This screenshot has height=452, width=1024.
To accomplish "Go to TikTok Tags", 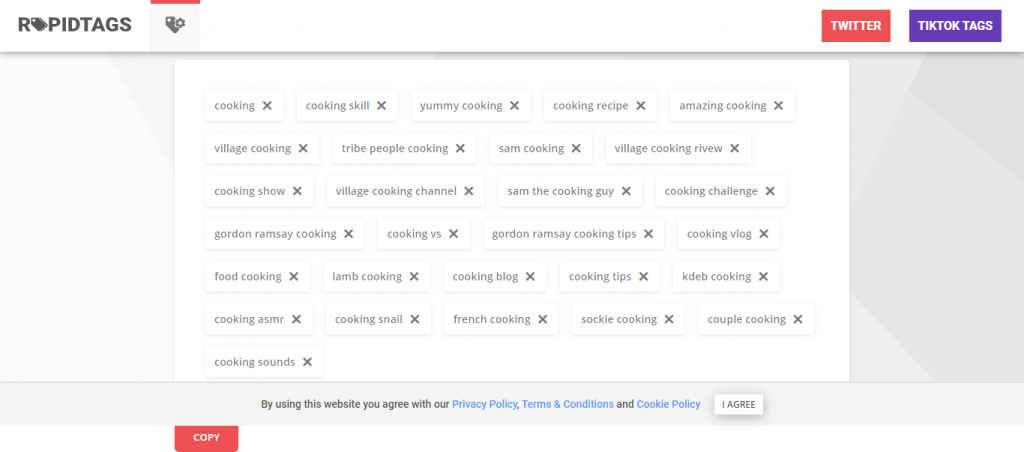I will (954, 26).
